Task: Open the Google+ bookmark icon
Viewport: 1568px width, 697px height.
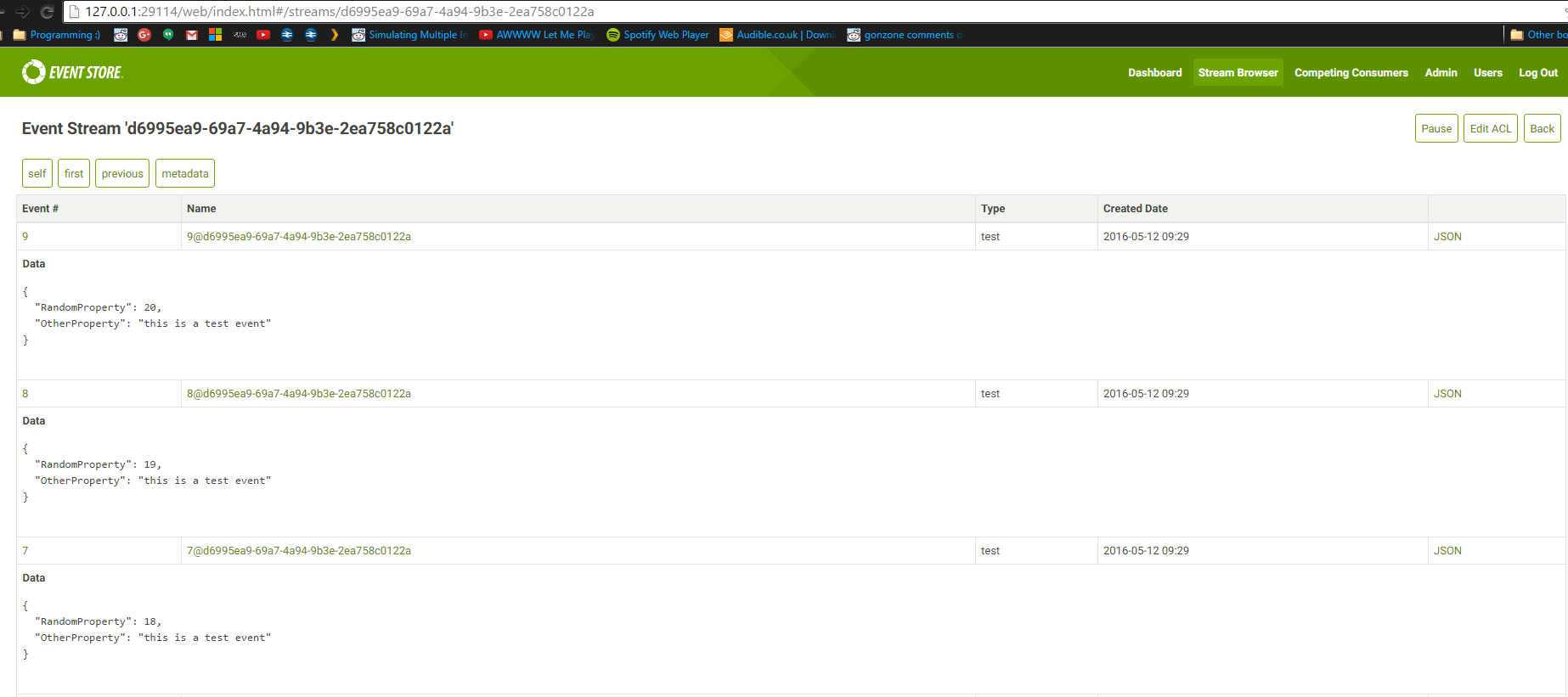Action: pos(144,35)
